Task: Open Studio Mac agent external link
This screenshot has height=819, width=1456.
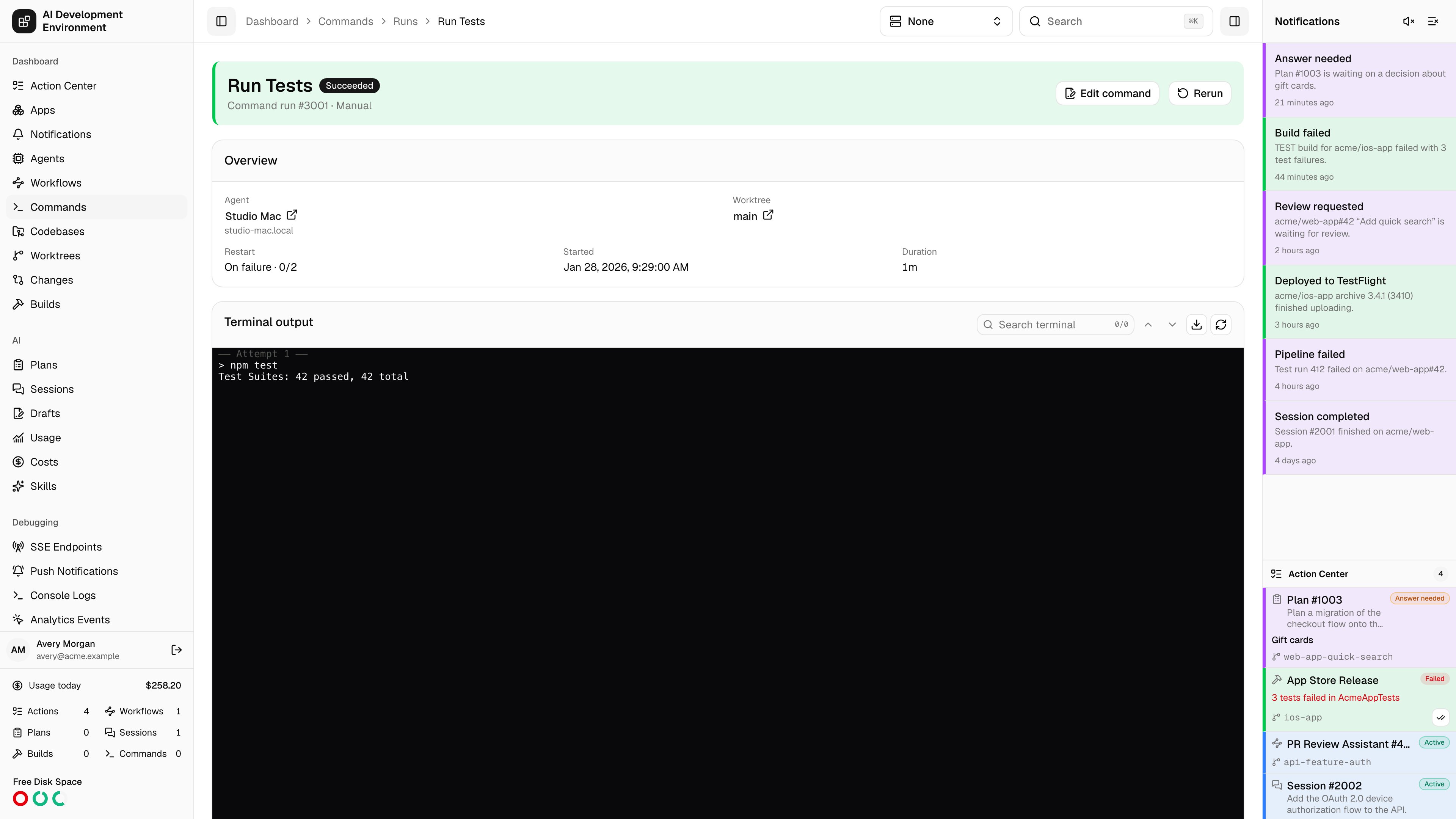Action: pos(292,215)
